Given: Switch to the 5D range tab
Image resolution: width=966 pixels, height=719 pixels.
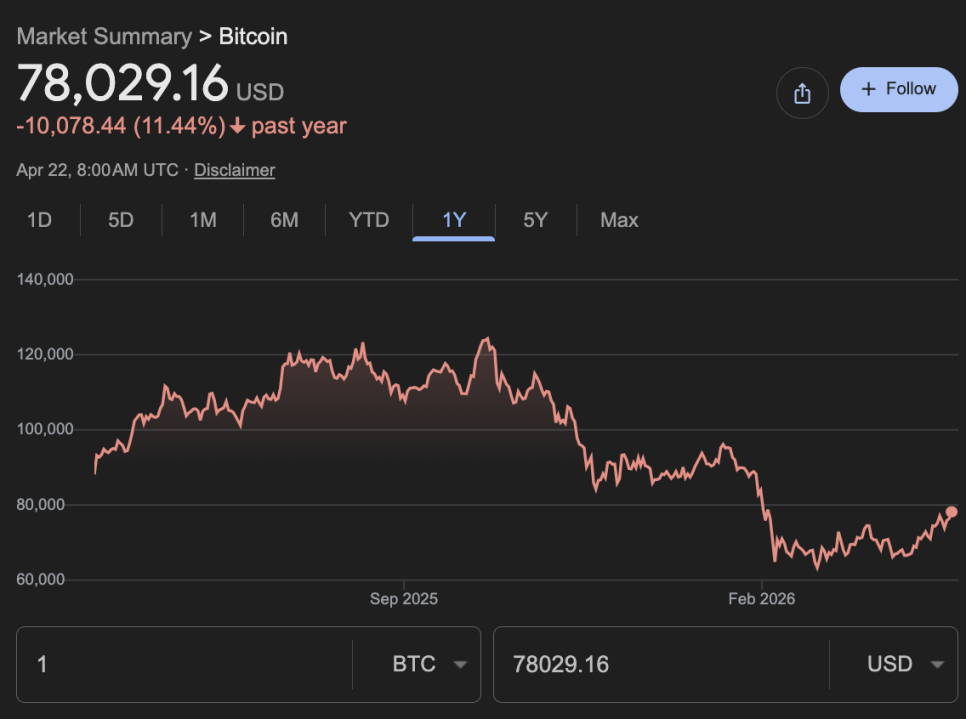Looking at the screenshot, I should tap(121, 220).
